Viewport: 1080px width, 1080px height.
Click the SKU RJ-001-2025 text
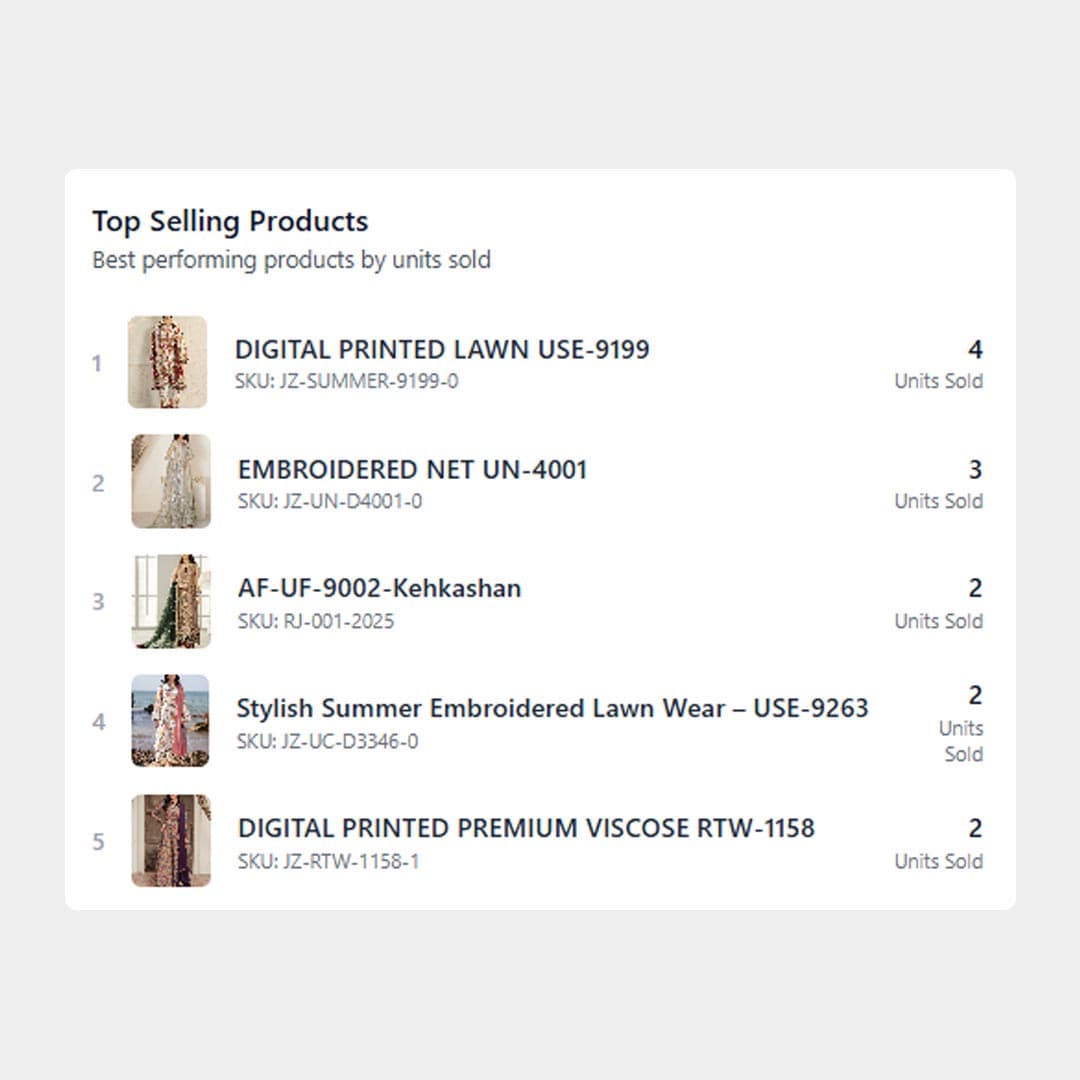[316, 621]
